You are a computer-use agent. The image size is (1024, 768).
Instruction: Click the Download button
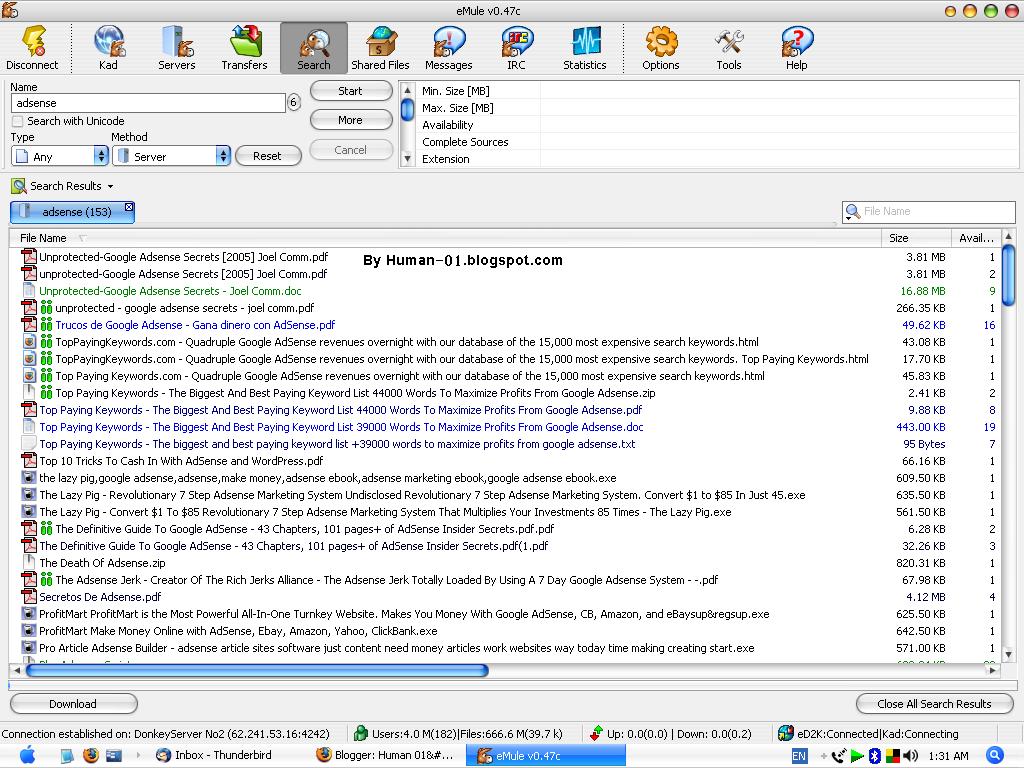(73, 704)
